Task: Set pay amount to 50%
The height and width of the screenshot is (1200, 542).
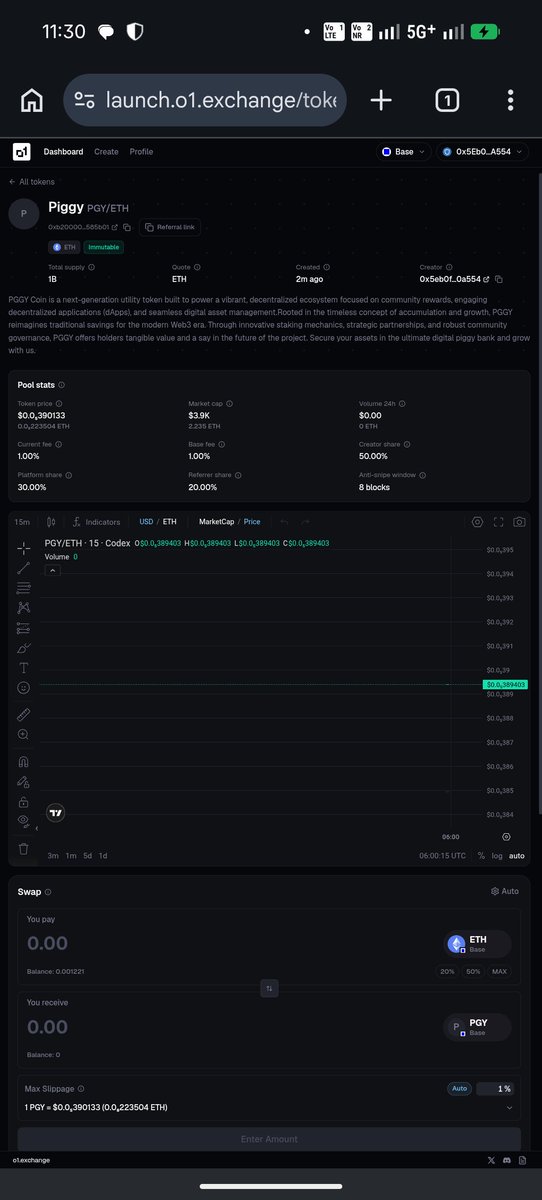Action: 473,972
